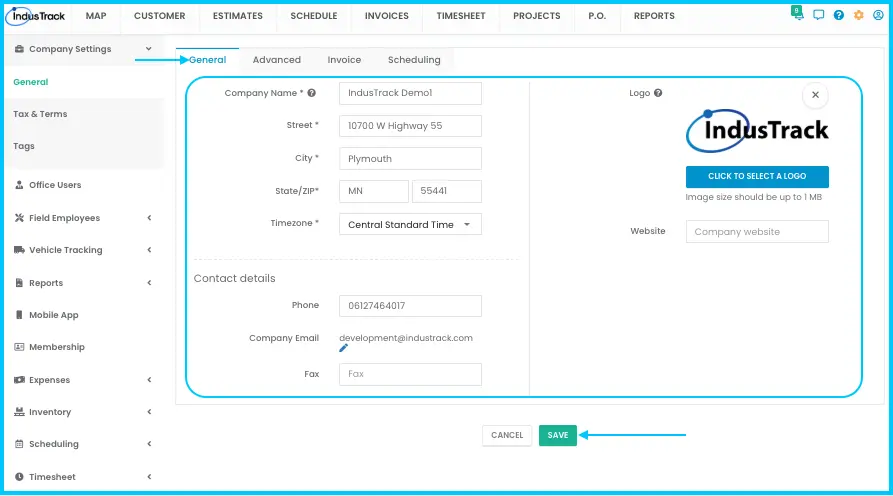Click the Inventory icon in sidebar
The height and width of the screenshot is (496, 893).
(19, 412)
